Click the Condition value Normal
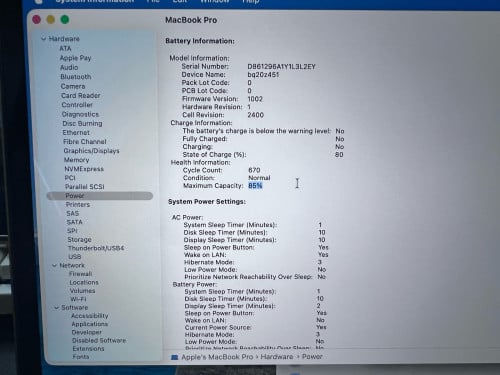This screenshot has height=375, width=500. [259, 178]
